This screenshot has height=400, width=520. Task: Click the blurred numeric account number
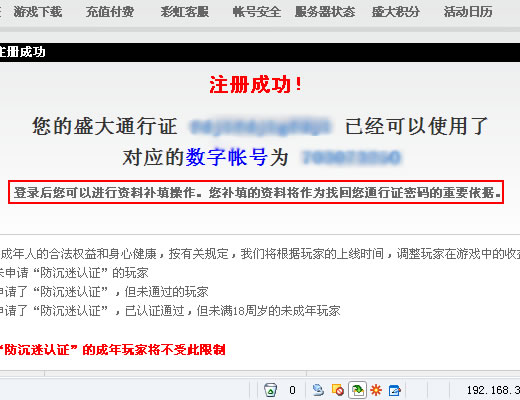pyautogui.click(x=351, y=157)
